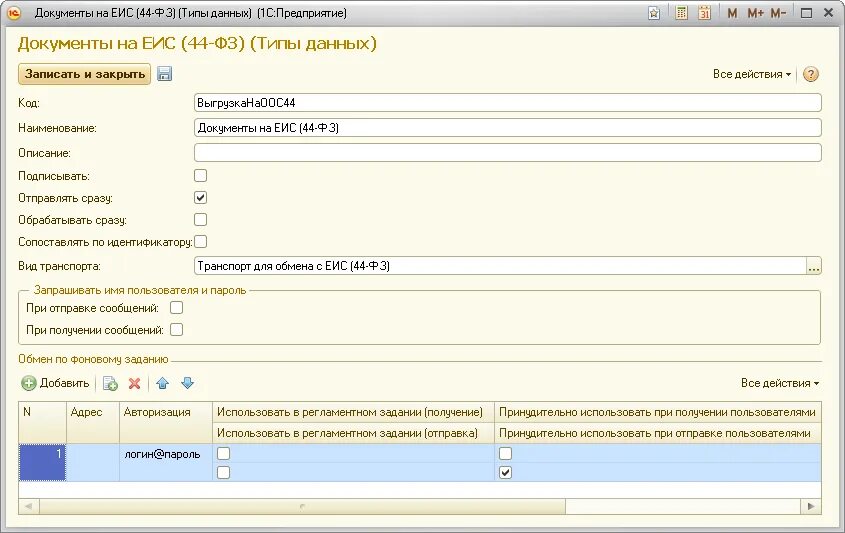Click Записать и закрыть button
This screenshot has height=533, width=845.
coord(85,74)
